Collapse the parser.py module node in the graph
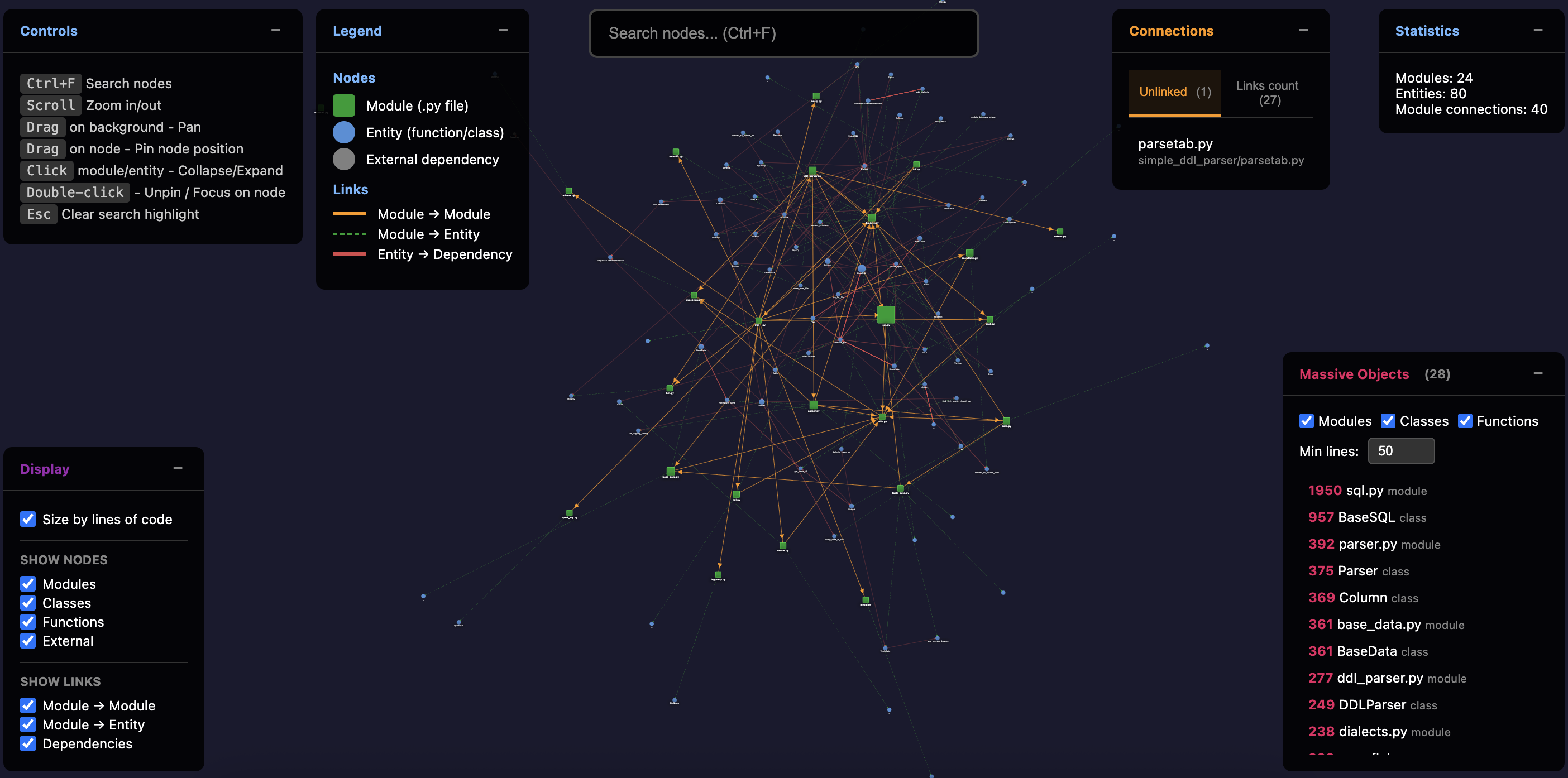The width and height of the screenshot is (1568, 778). click(x=814, y=405)
